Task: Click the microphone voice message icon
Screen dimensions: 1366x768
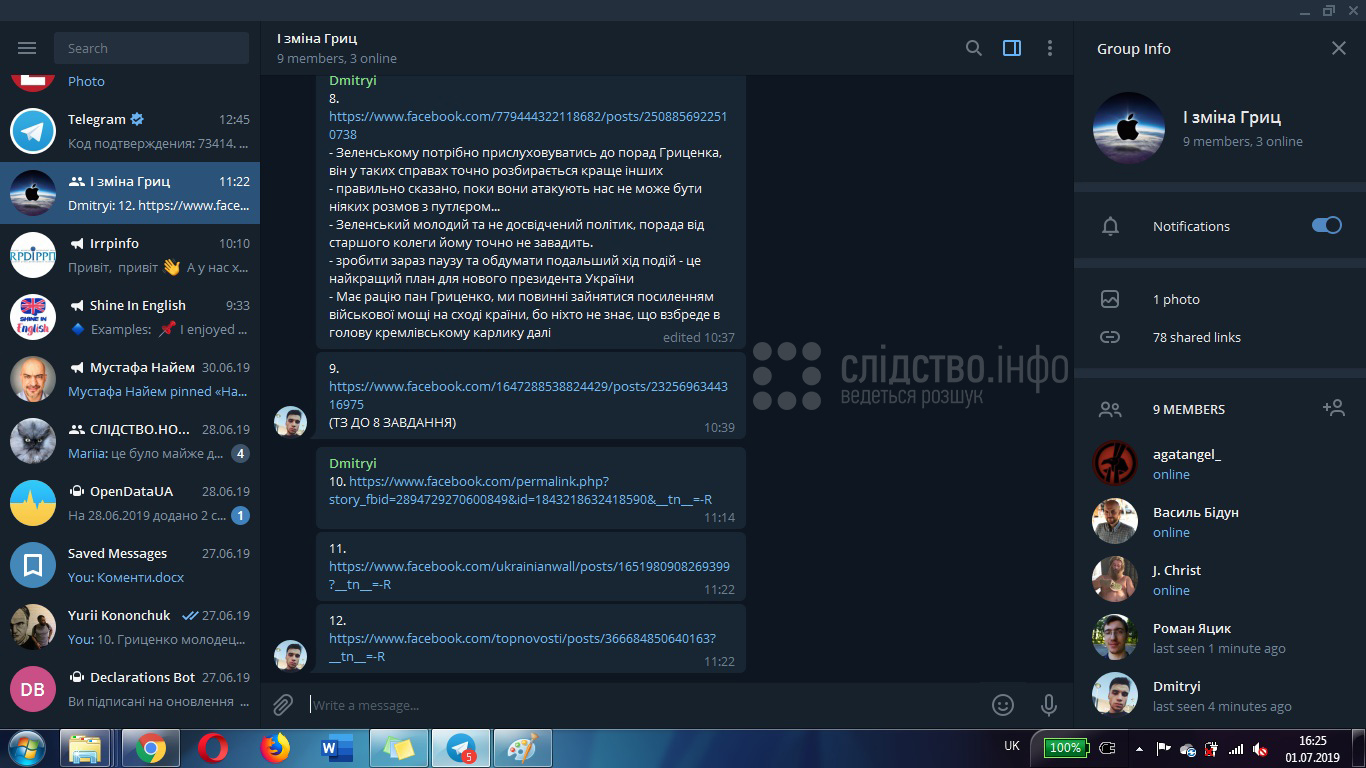Action: coord(1049,705)
